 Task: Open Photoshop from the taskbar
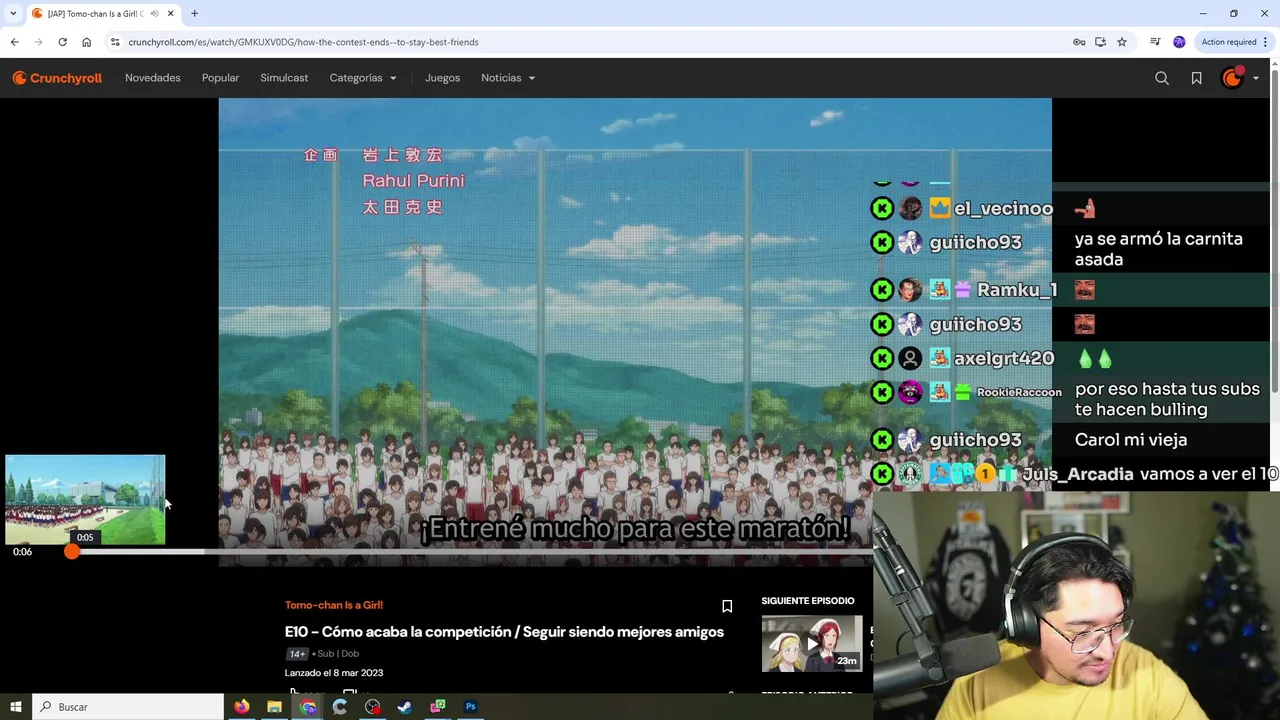(470, 707)
